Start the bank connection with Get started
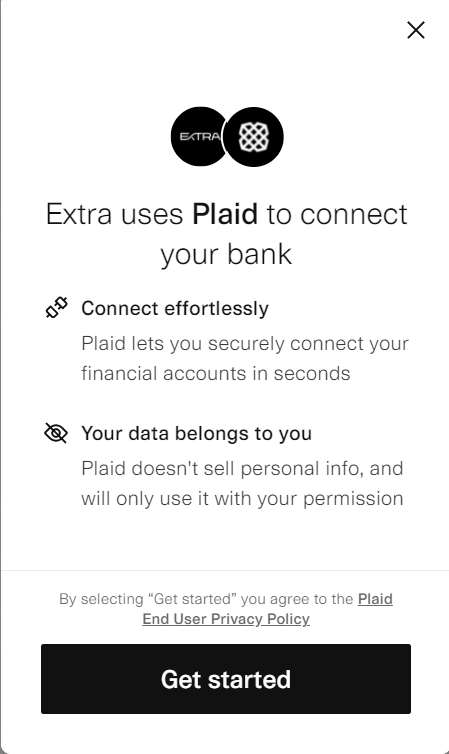 [226, 679]
